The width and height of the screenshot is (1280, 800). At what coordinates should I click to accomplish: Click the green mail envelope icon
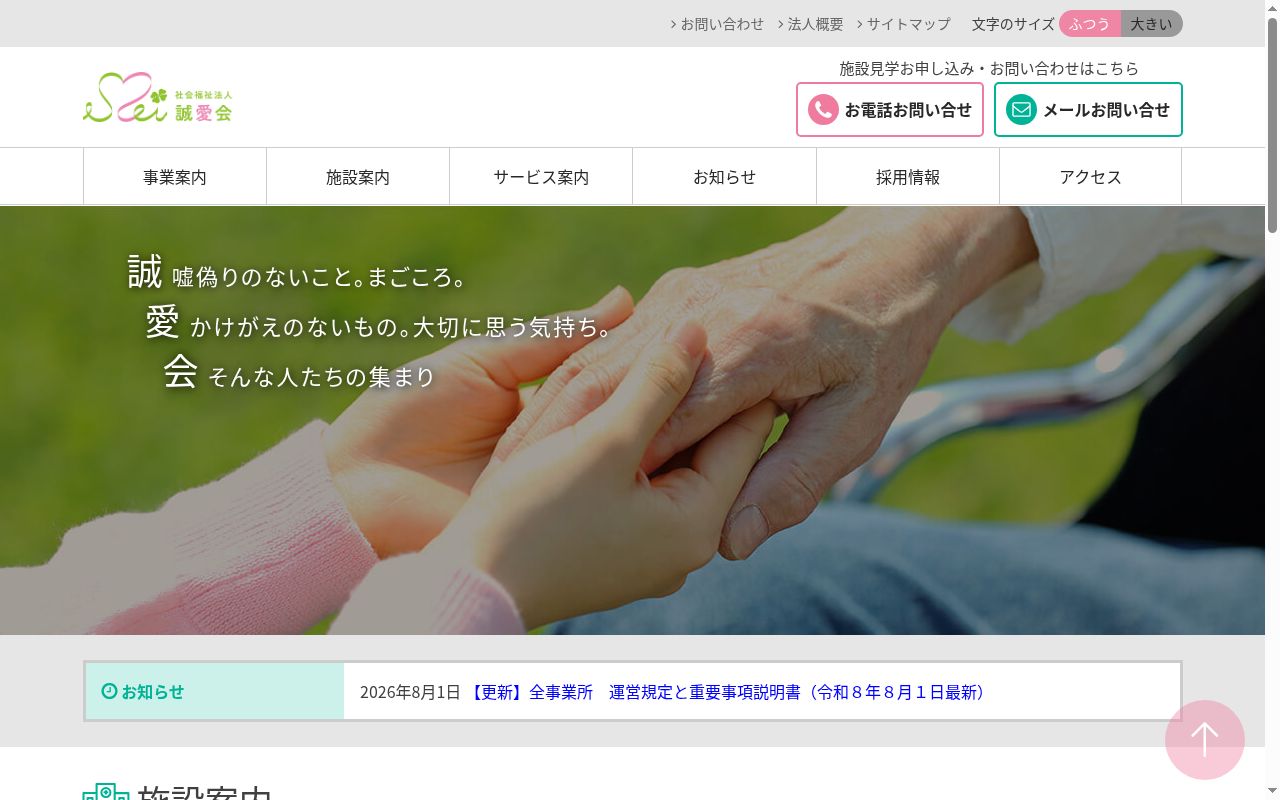[1021, 110]
